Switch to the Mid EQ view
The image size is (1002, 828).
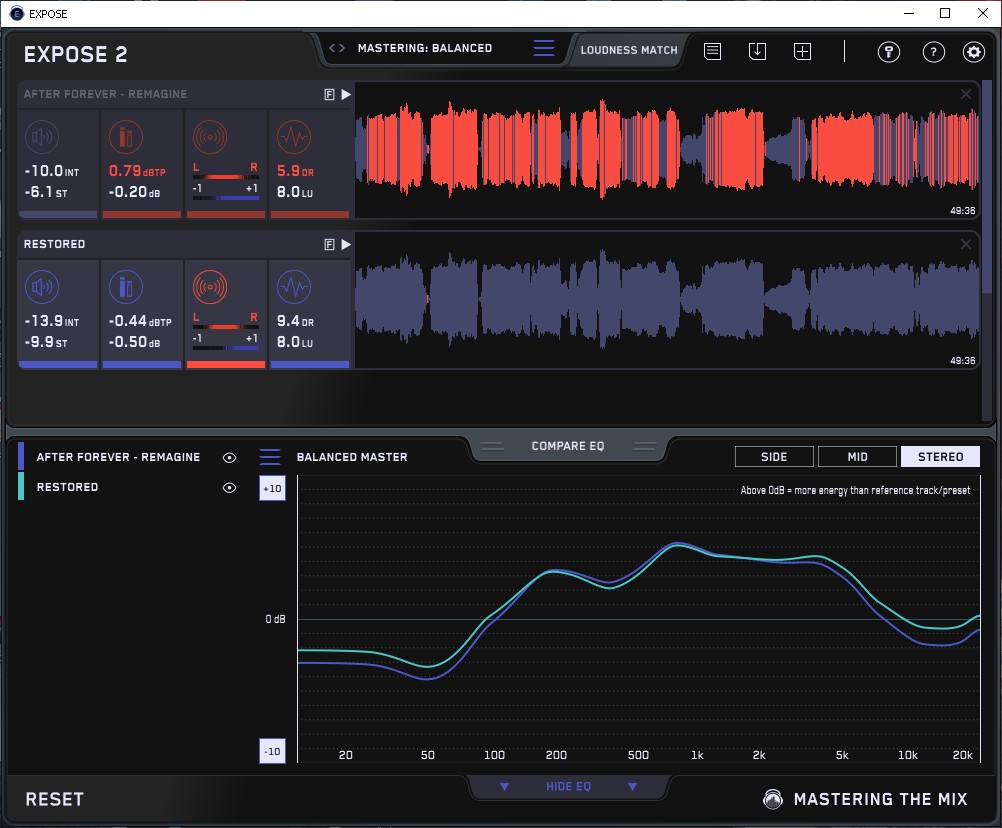[857, 457]
